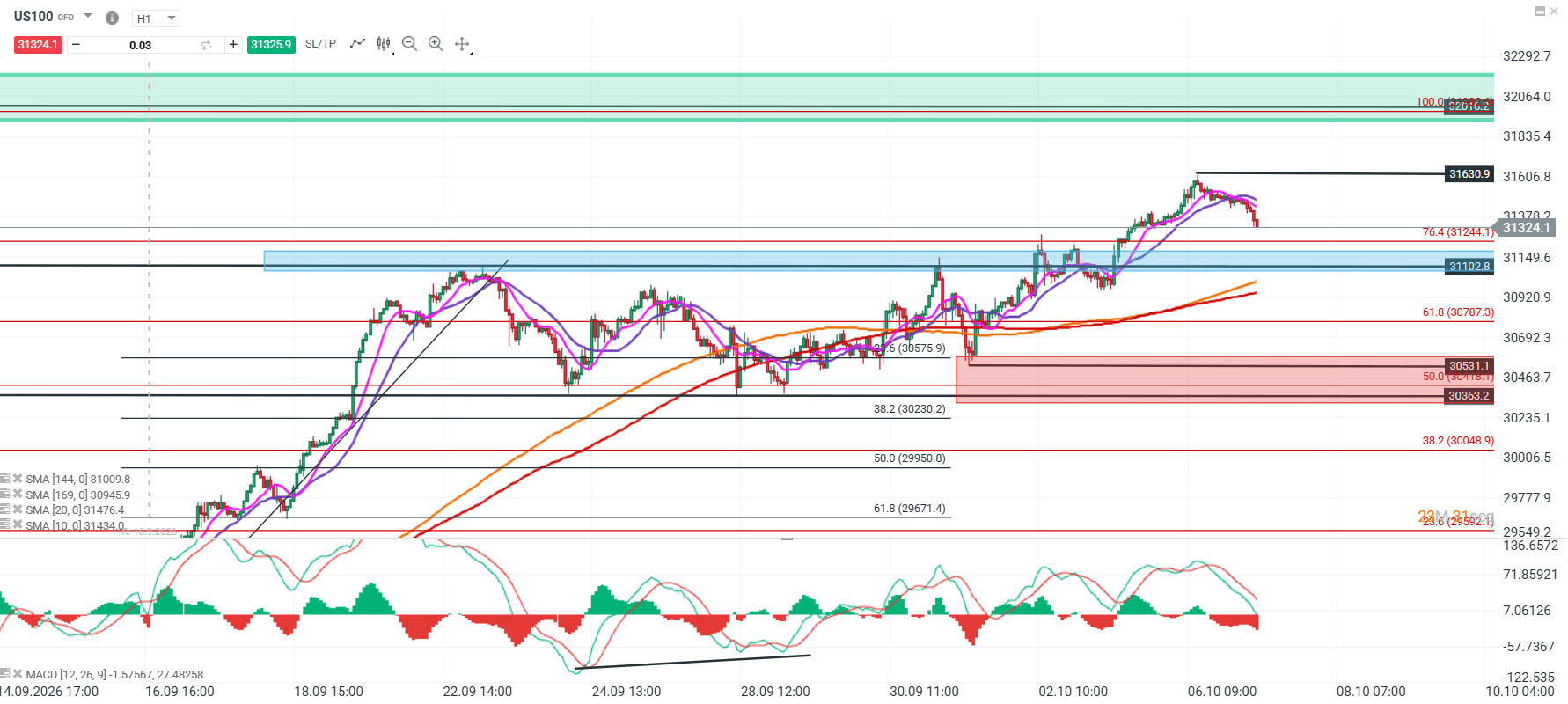Zoom in the chart
Image resolution: width=1568 pixels, height=704 pixels.
tap(436, 43)
